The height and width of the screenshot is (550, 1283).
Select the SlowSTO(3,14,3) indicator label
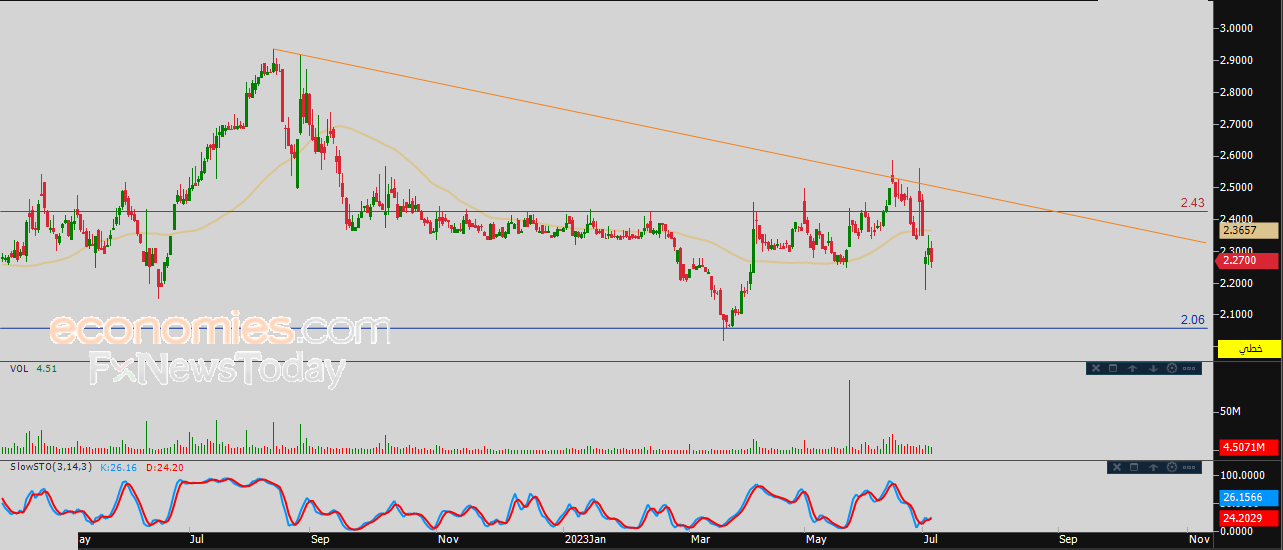pyautogui.click(x=50, y=467)
